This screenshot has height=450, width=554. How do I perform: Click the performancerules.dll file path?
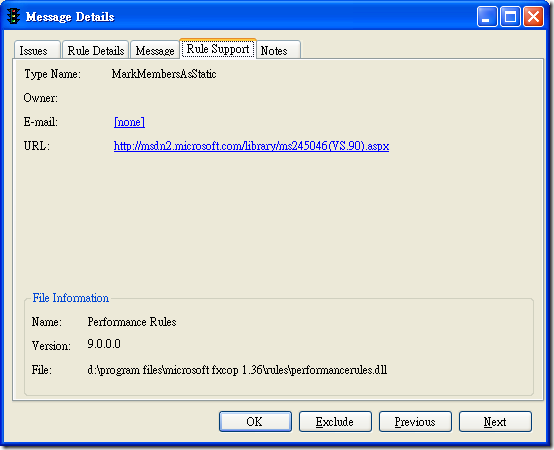point(237,370)
